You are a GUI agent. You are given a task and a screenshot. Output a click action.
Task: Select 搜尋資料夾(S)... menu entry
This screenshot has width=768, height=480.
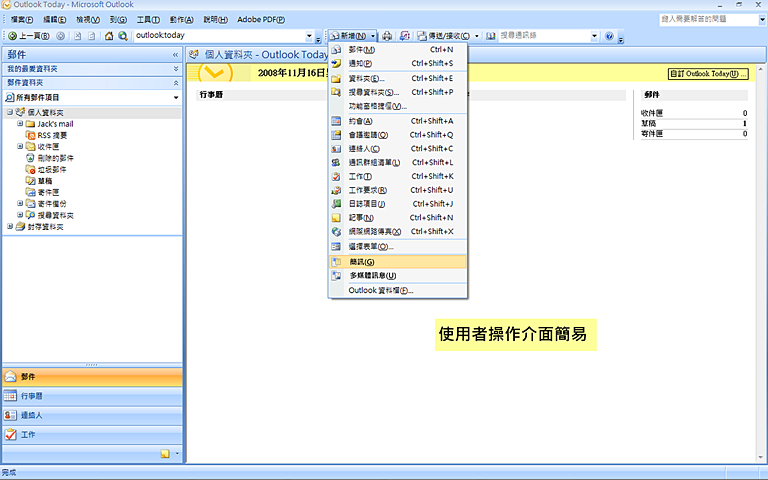tap(398, 92)
